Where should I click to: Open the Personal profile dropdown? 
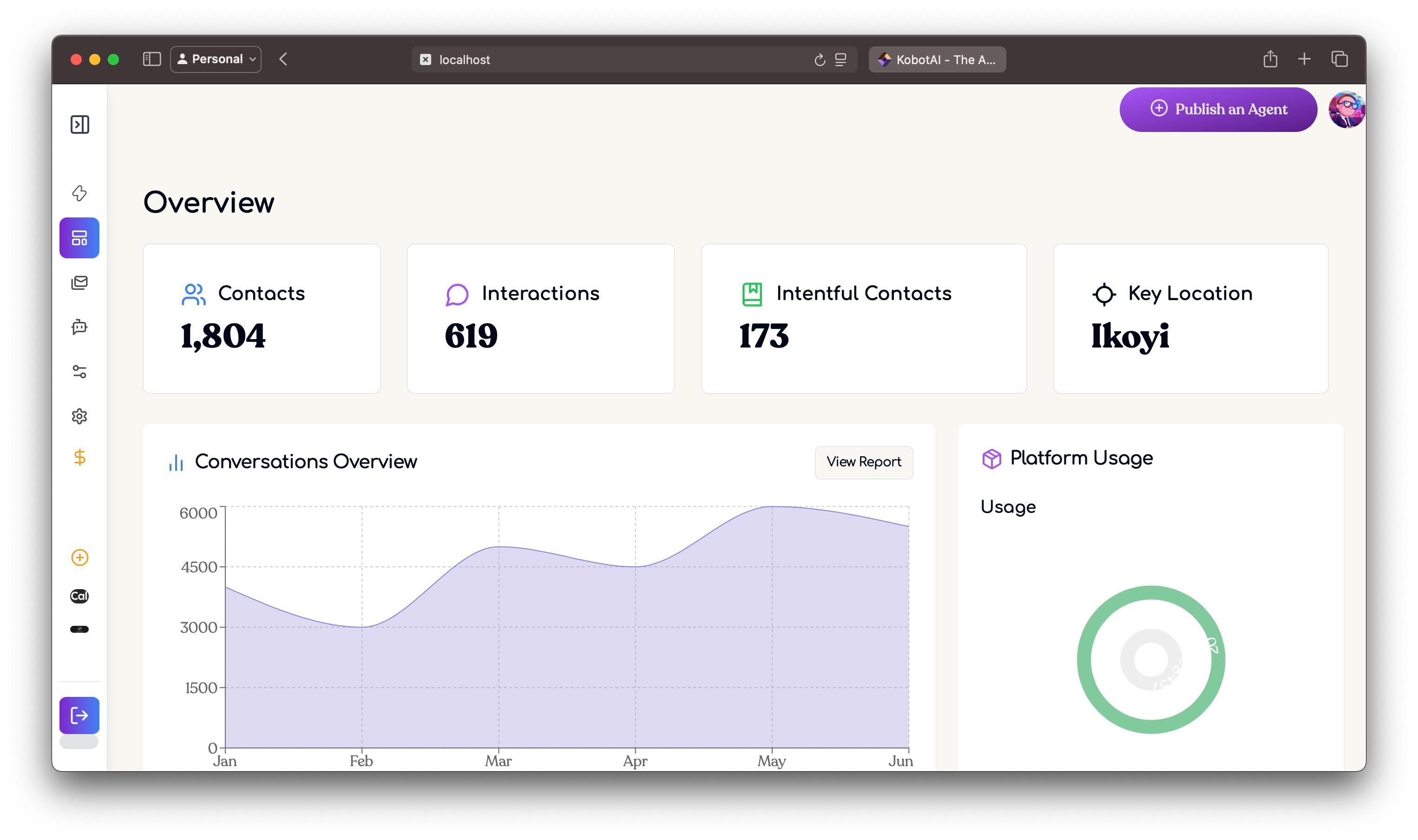point(216,59)
